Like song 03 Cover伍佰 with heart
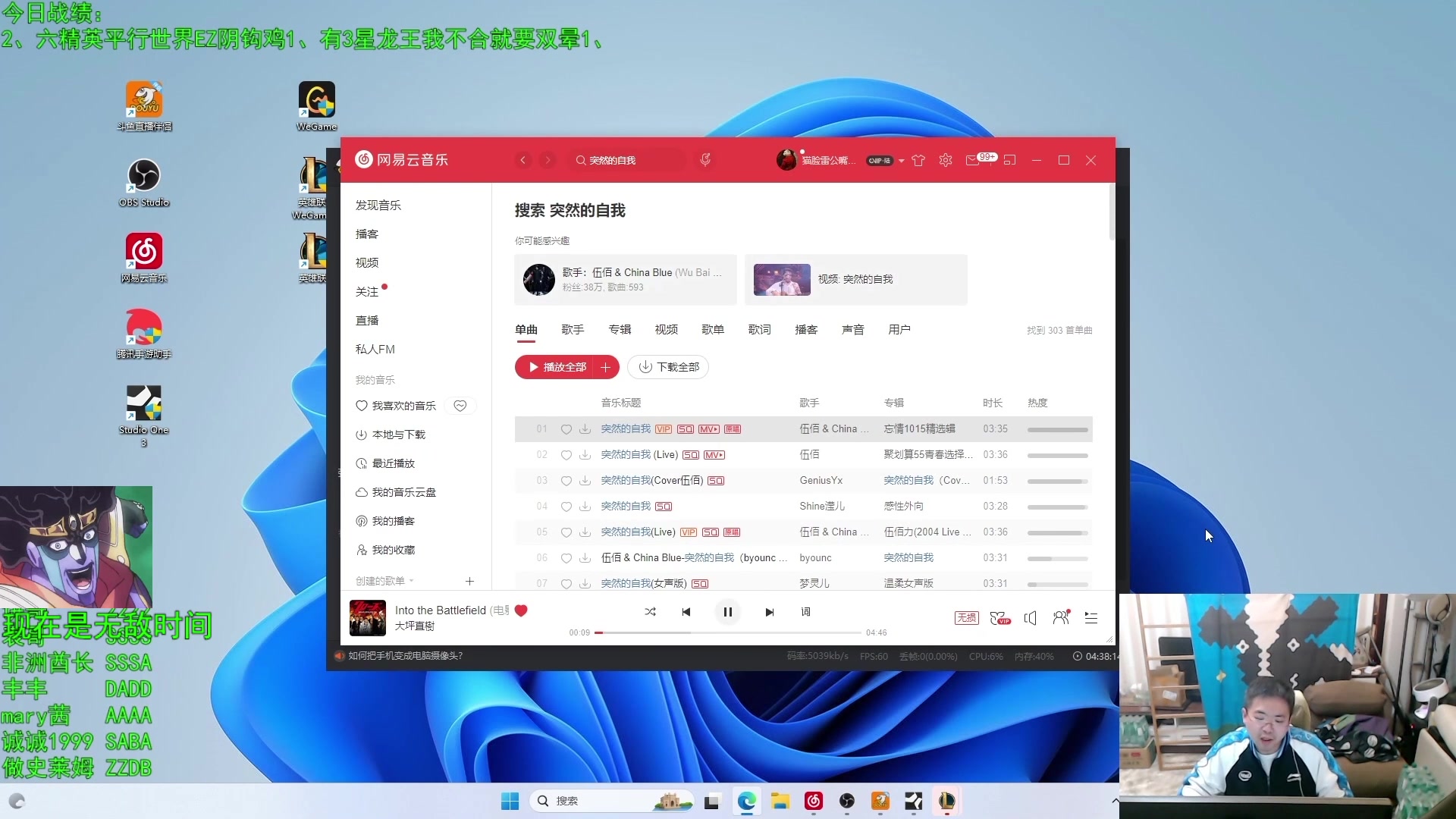 [x=566, y=481]
